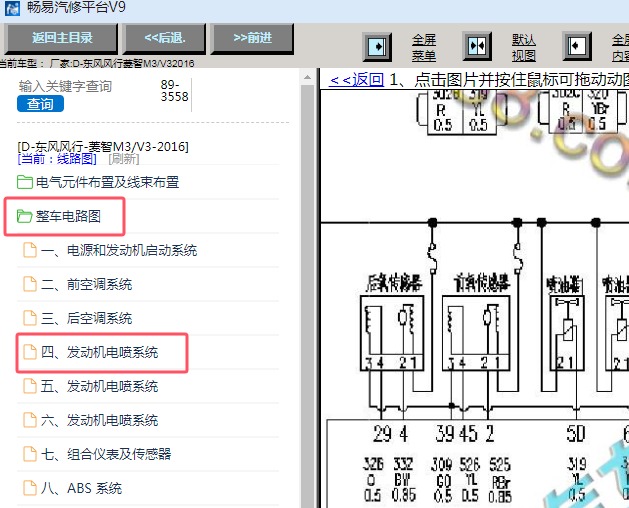Go back with the <<后退 button

164,38
